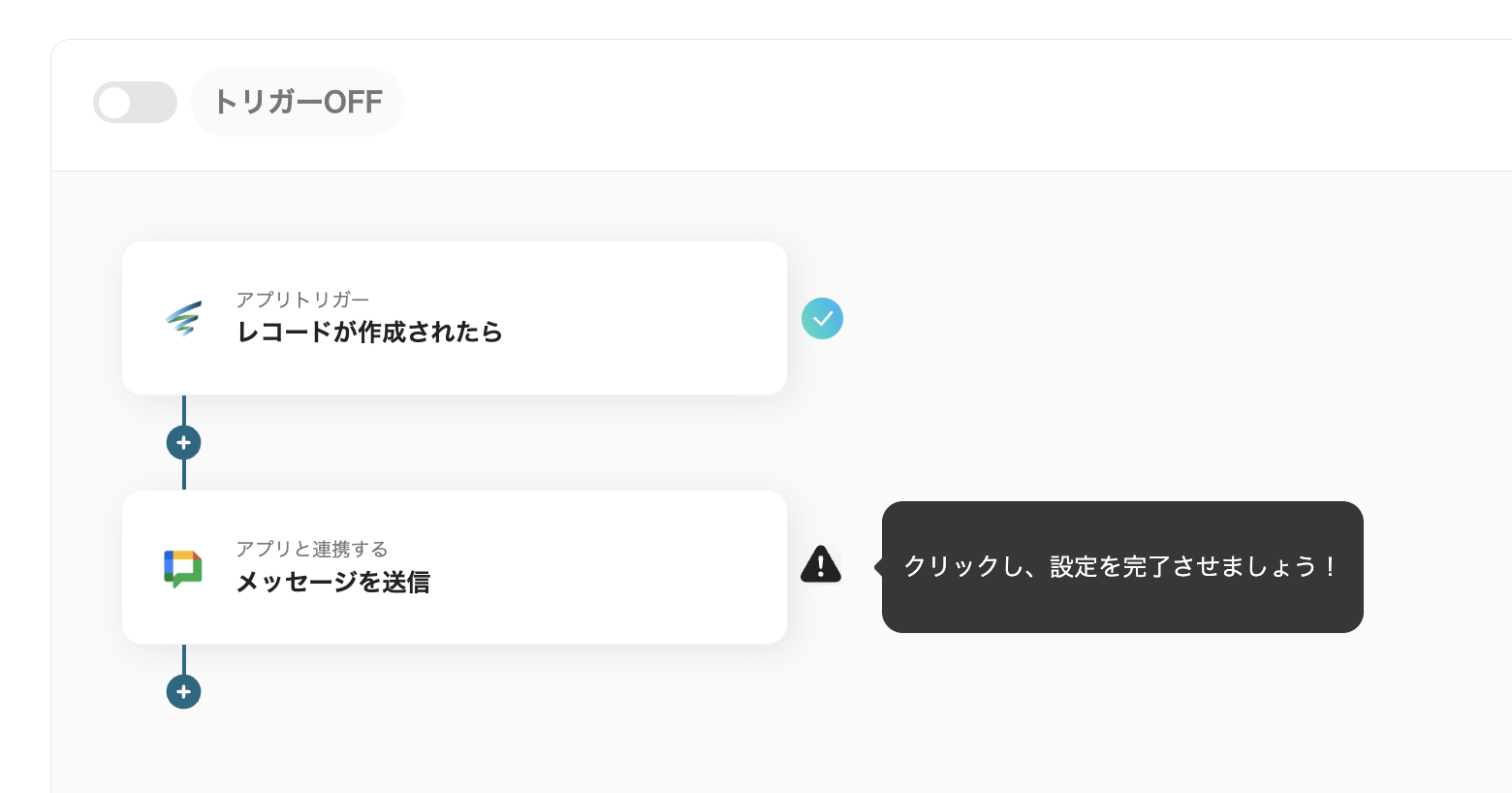
Task: Click the connector line under the message card
Action: click(184, 659)
